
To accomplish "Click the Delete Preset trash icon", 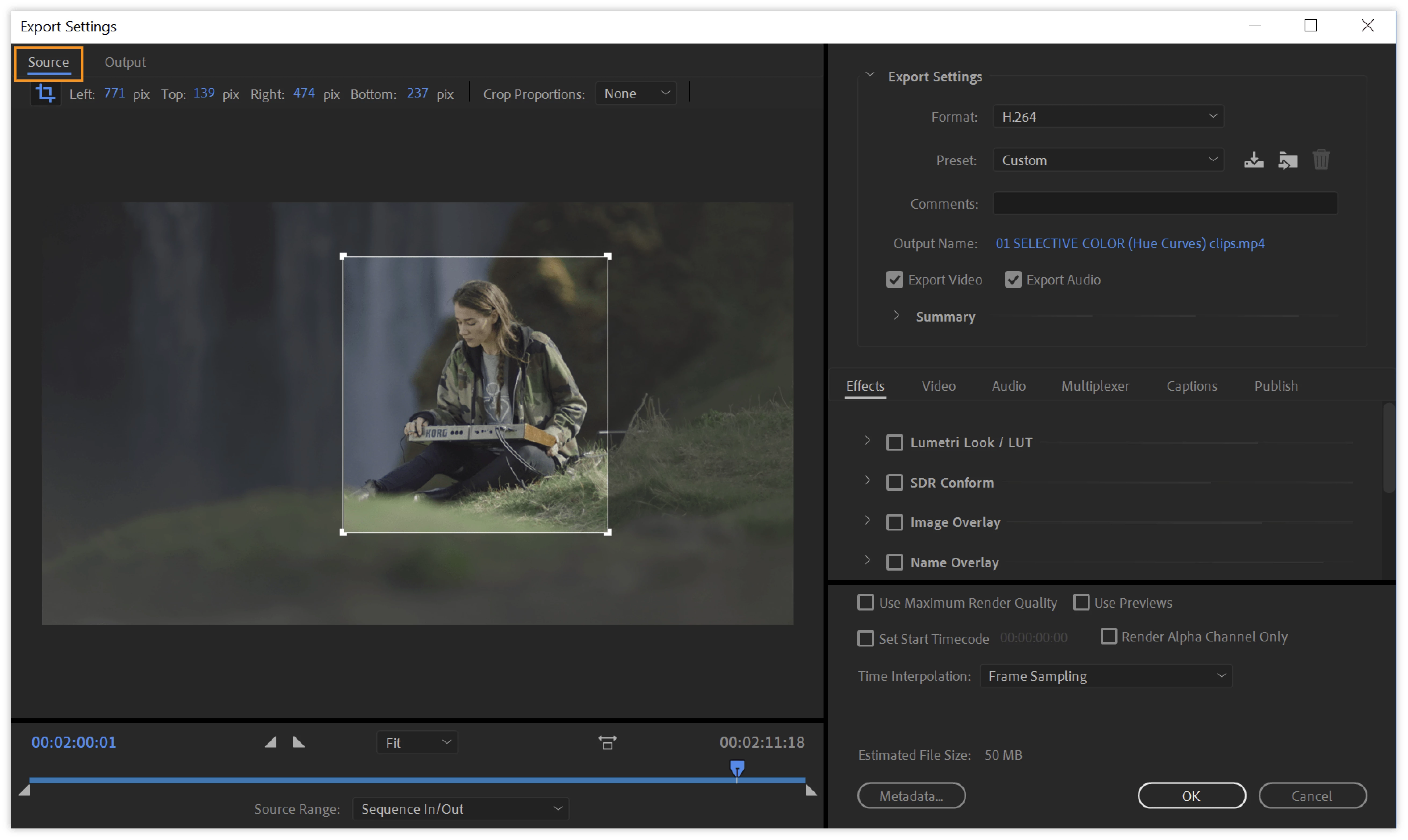I will (x=1321, y=160).
